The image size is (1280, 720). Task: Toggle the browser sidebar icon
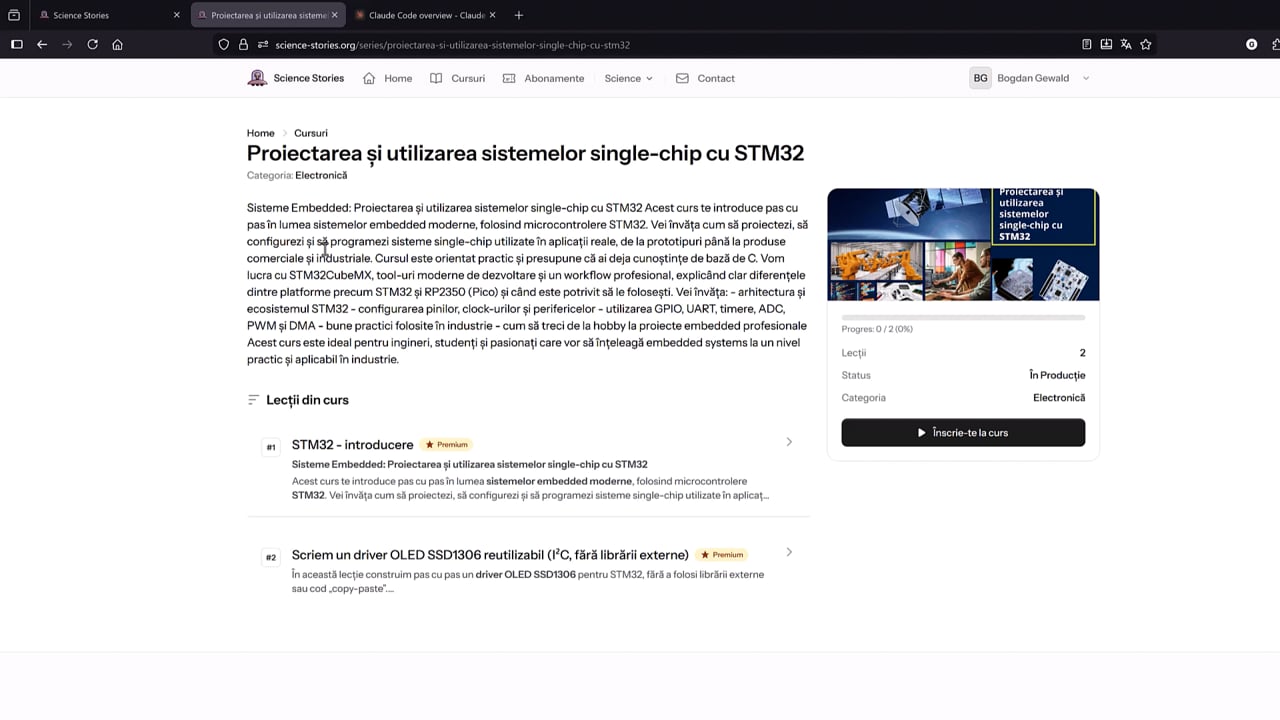pos(17,44)
